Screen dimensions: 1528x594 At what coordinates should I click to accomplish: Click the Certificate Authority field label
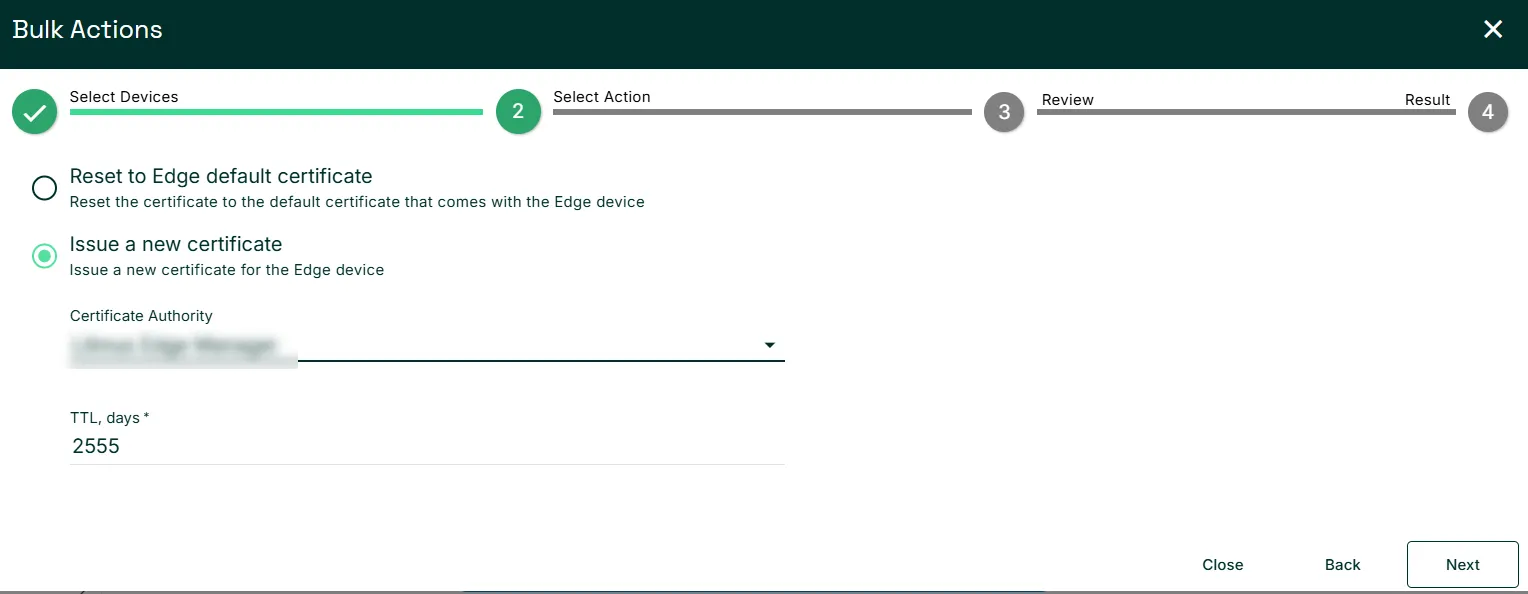click(141, 316)
